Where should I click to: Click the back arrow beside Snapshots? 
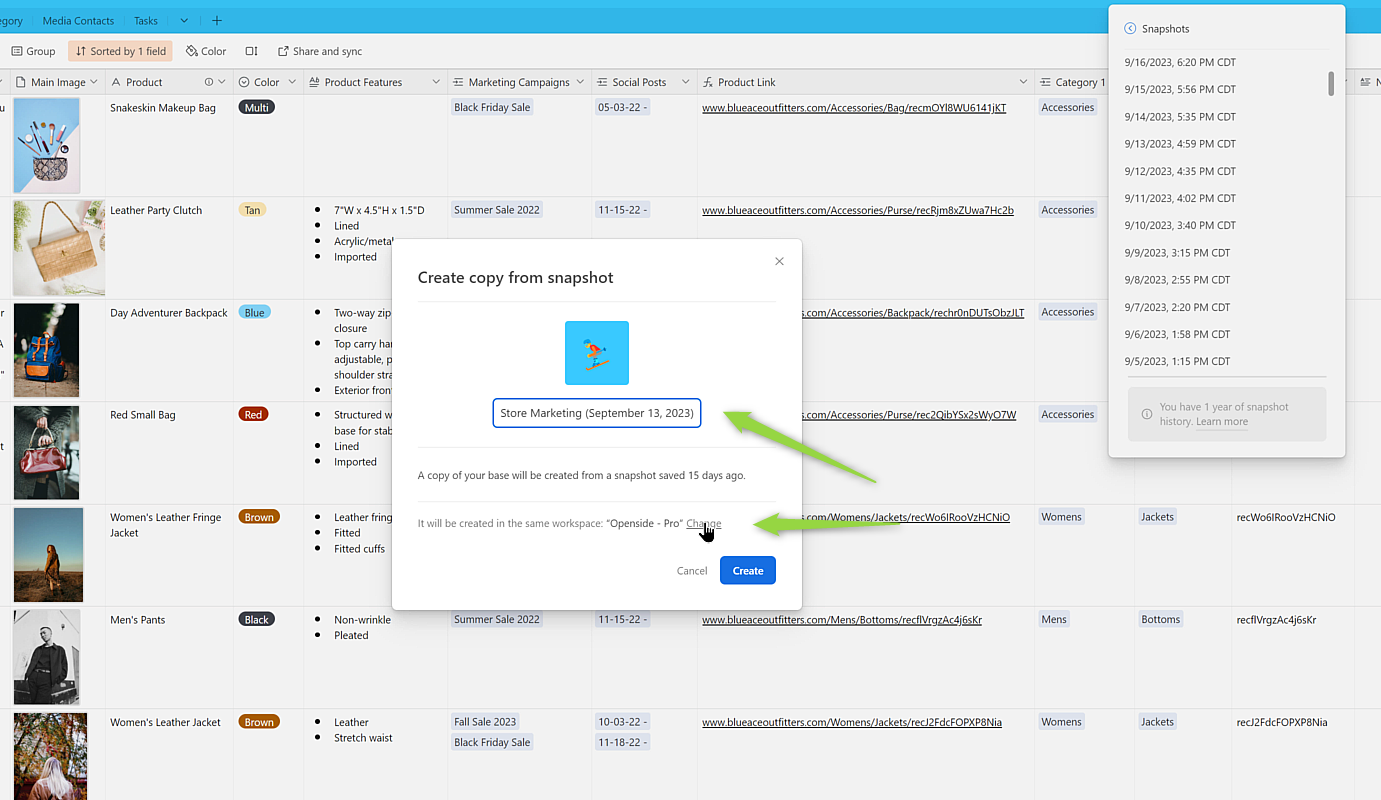coord(1130,29)
